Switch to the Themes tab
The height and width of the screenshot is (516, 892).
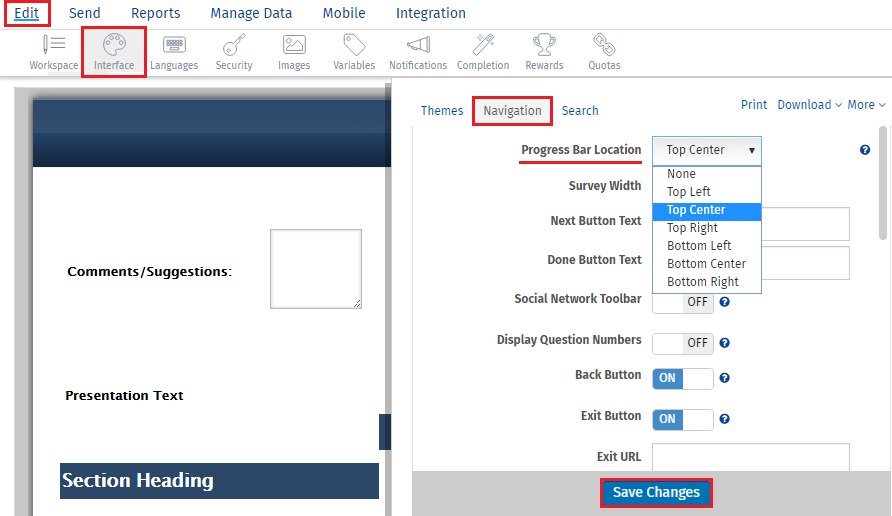[442, 111]
